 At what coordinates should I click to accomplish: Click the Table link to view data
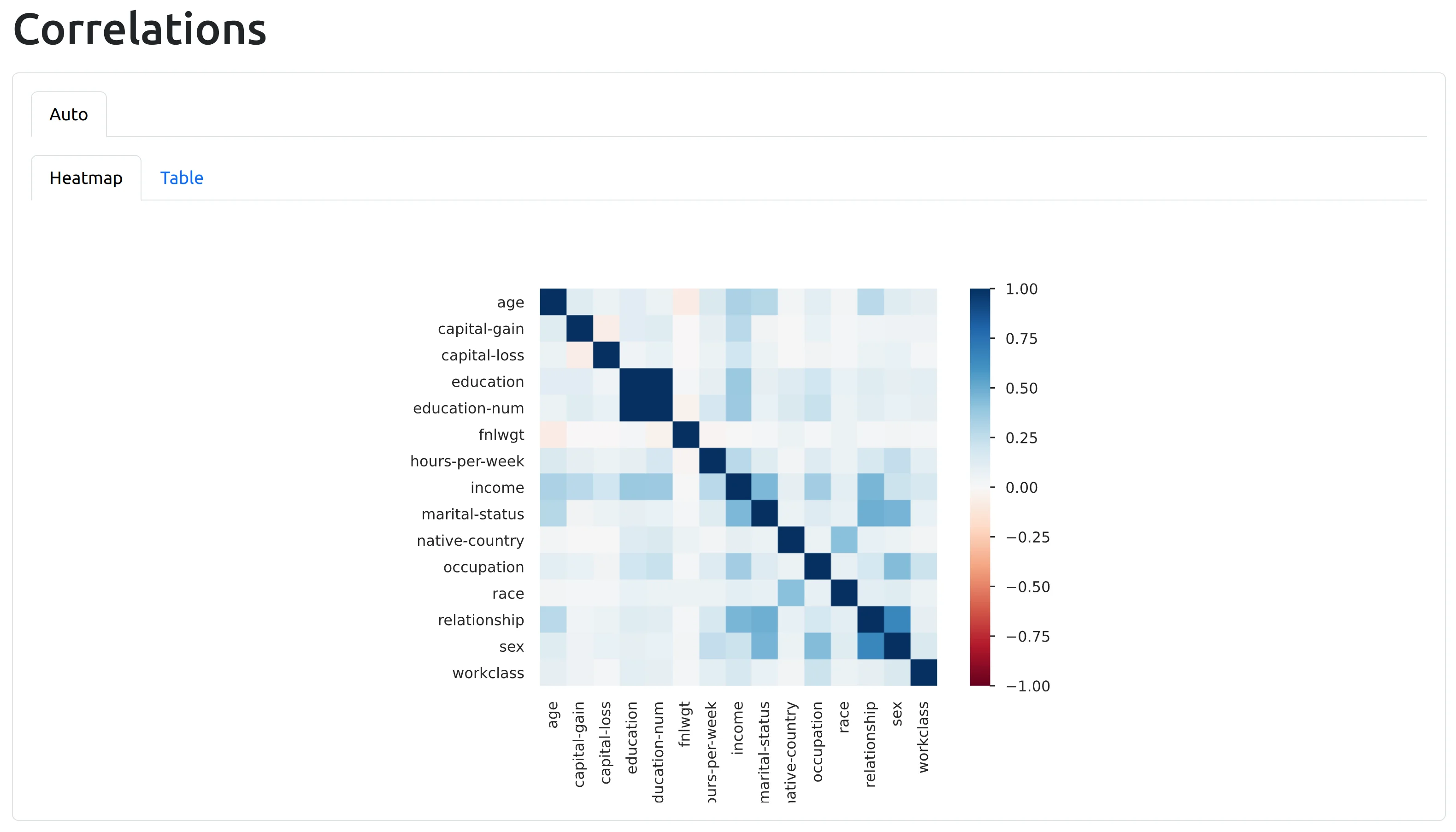(x=182, y=177)
